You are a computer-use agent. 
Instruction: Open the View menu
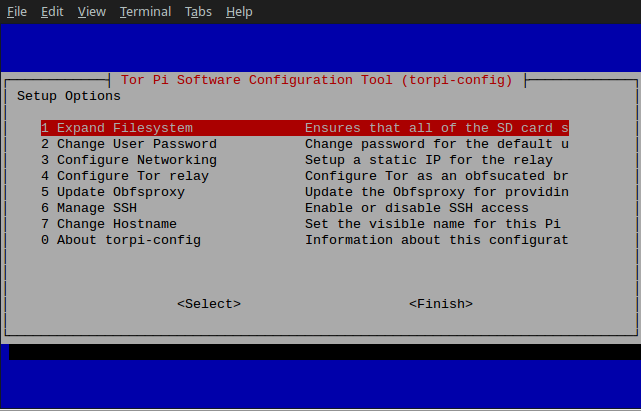tap(92, 11)
